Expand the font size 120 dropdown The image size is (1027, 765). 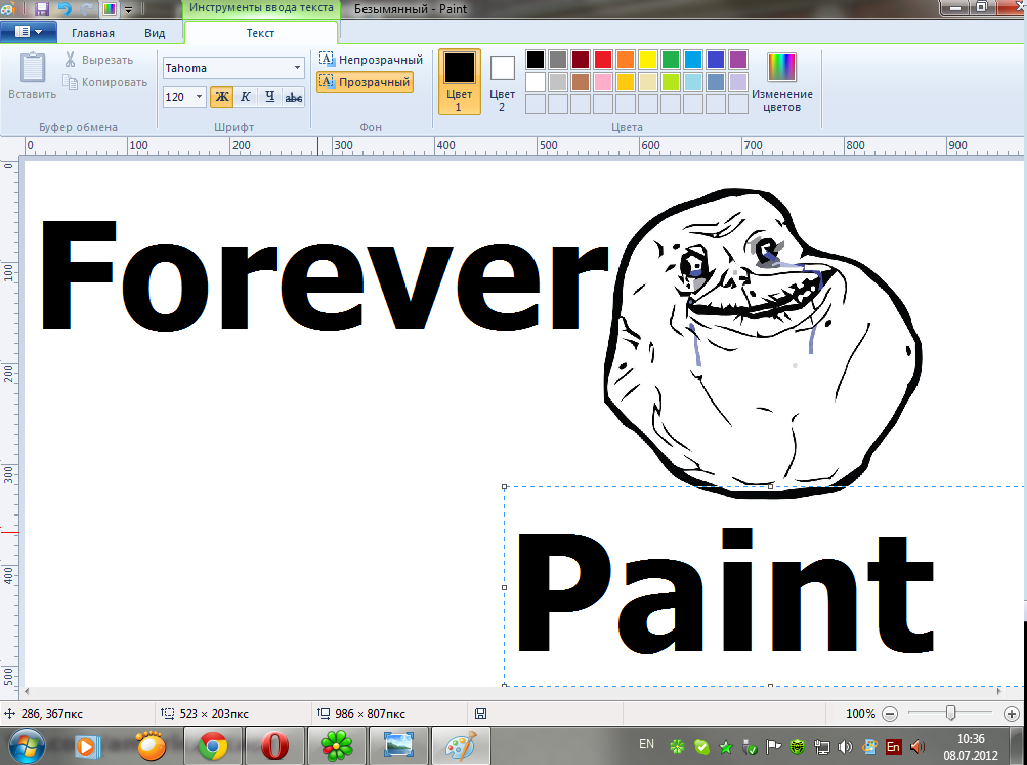[198, 97]
